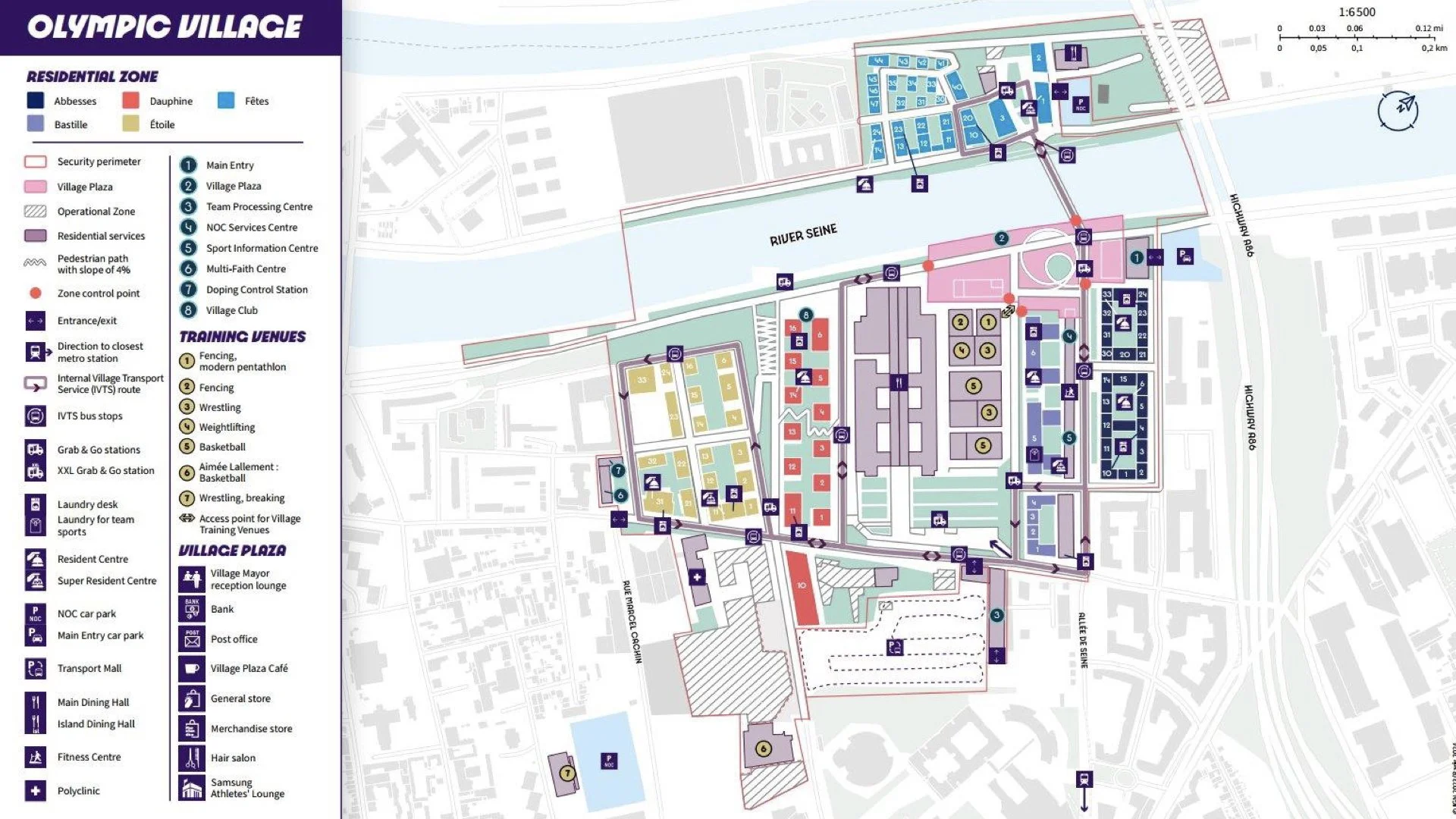Click the Fitness Centre legend icon

coord(35,757)
